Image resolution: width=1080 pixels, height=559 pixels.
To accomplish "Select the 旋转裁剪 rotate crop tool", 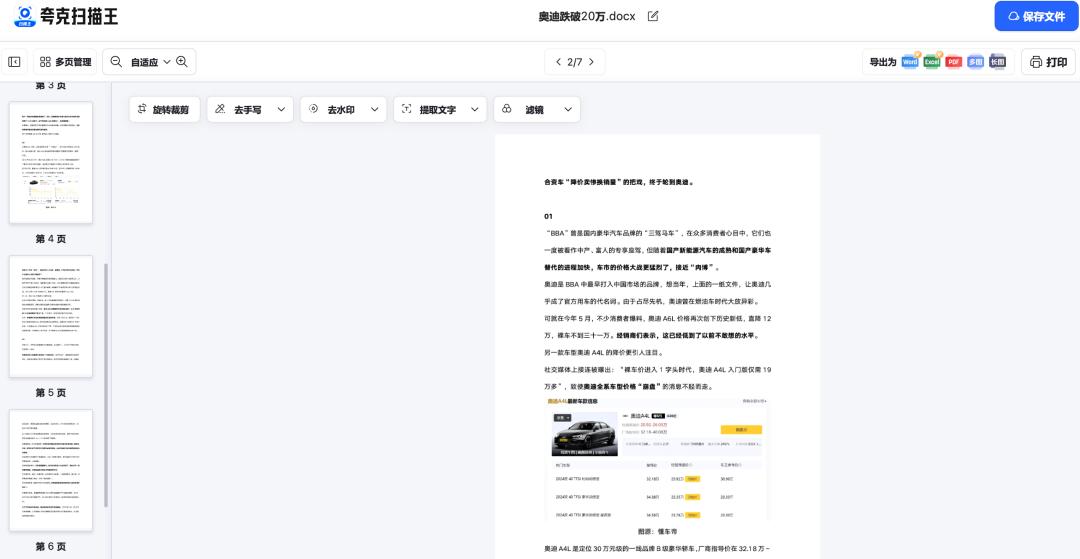I will 165,109.
